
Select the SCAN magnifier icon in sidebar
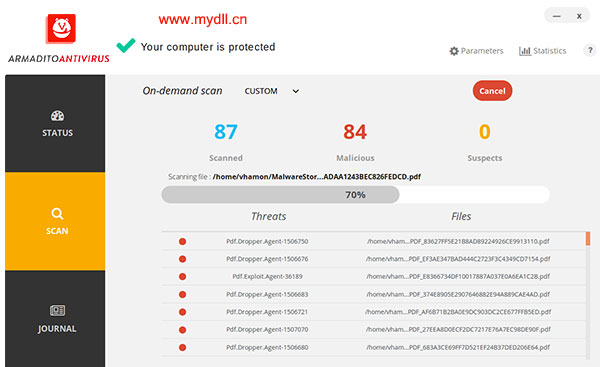(x=57, y=214)
